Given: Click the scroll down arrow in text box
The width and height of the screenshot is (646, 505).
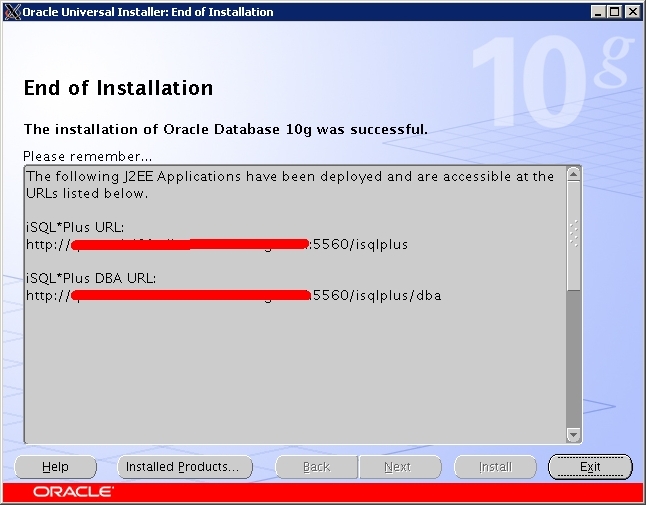Looking at the screenshot, I should point(573,435).
